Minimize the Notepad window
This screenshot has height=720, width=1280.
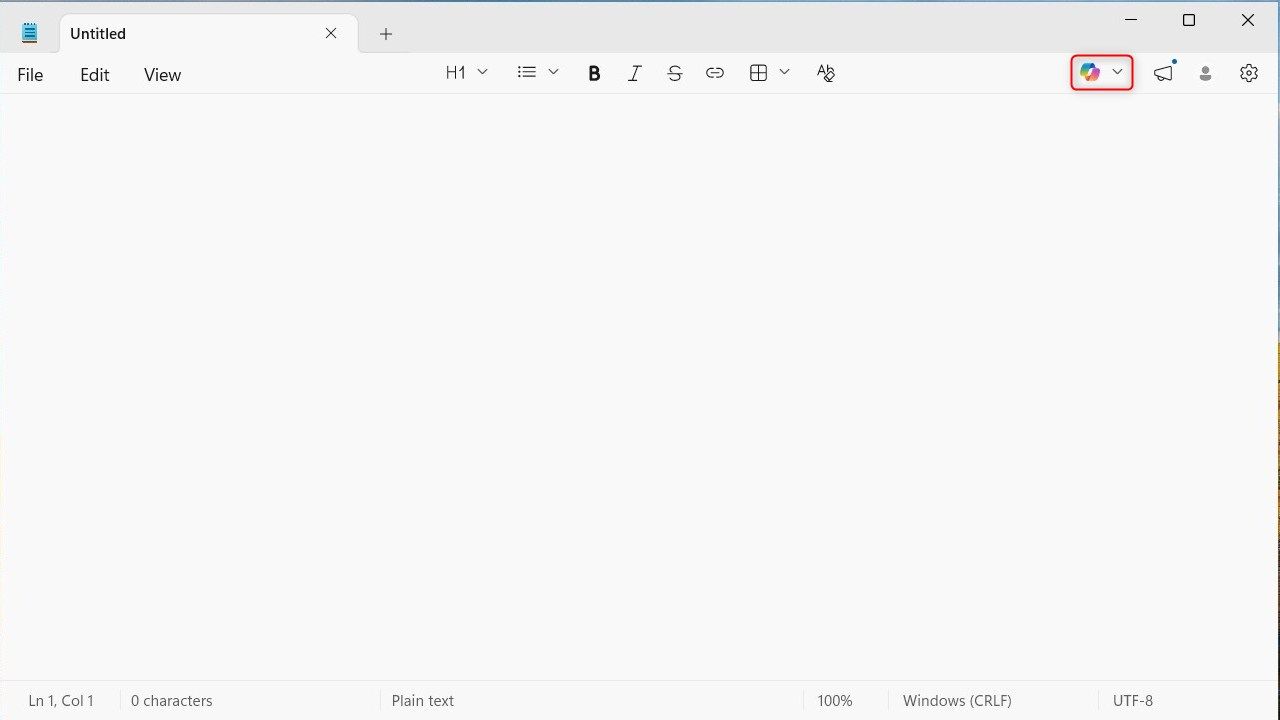(x=1131, y=20)
